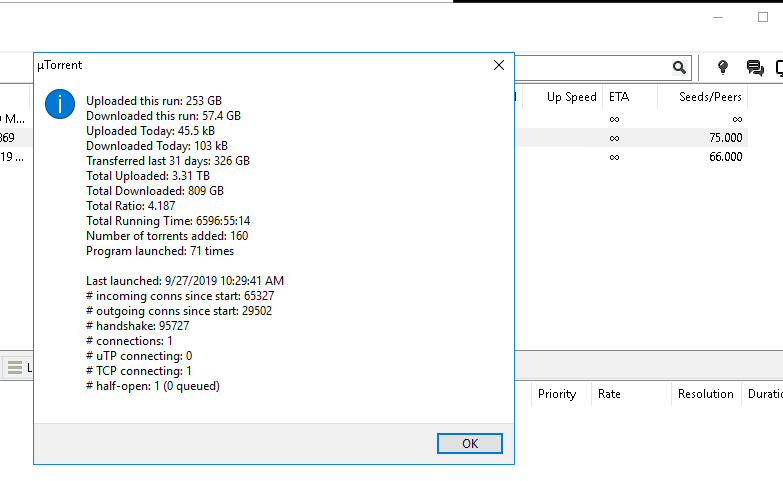The width and height of the screenshot is (783, 481).
Task: Click the search magnifier icon
Action: click(x=679, y=67)
